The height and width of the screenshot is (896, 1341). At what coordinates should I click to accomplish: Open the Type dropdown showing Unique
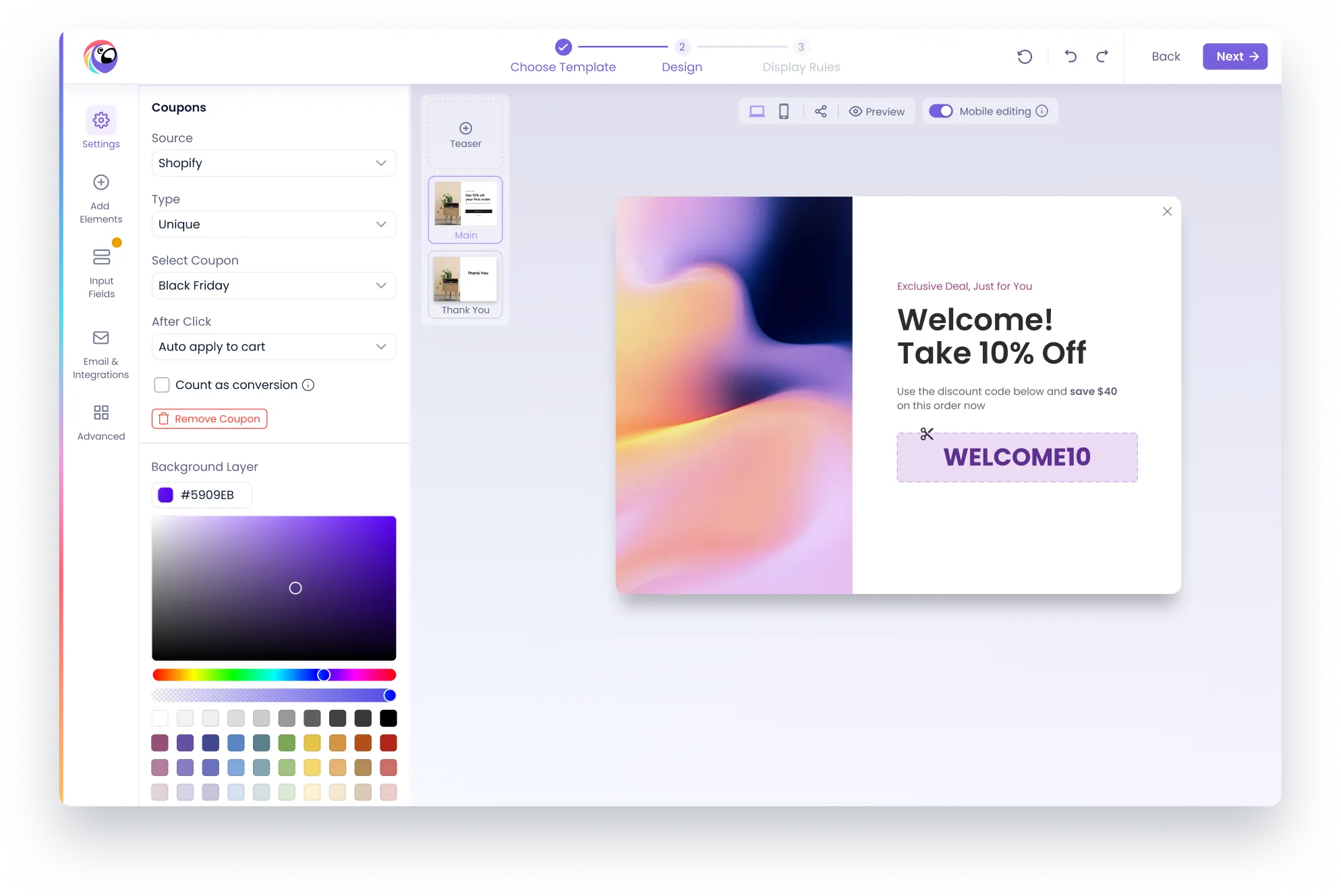(x=274, y=225)
